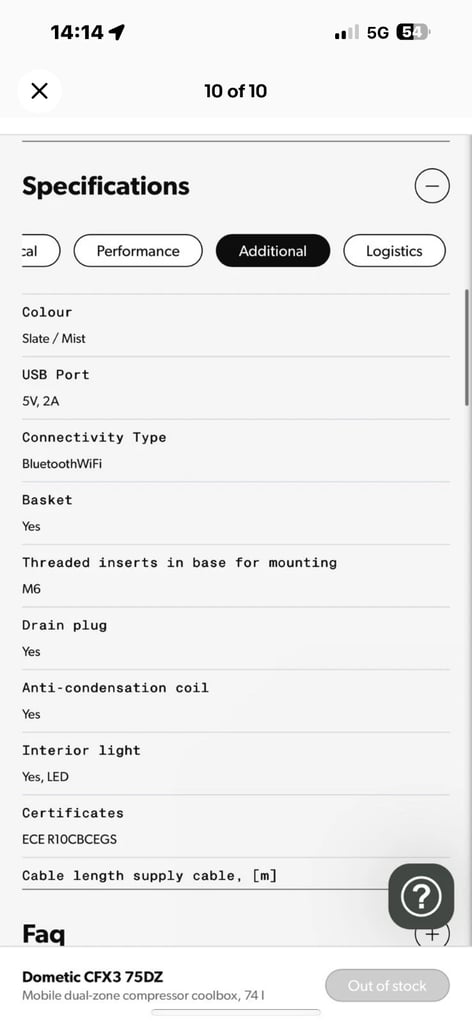Select the partially hidden tab at left

point(40,251)
